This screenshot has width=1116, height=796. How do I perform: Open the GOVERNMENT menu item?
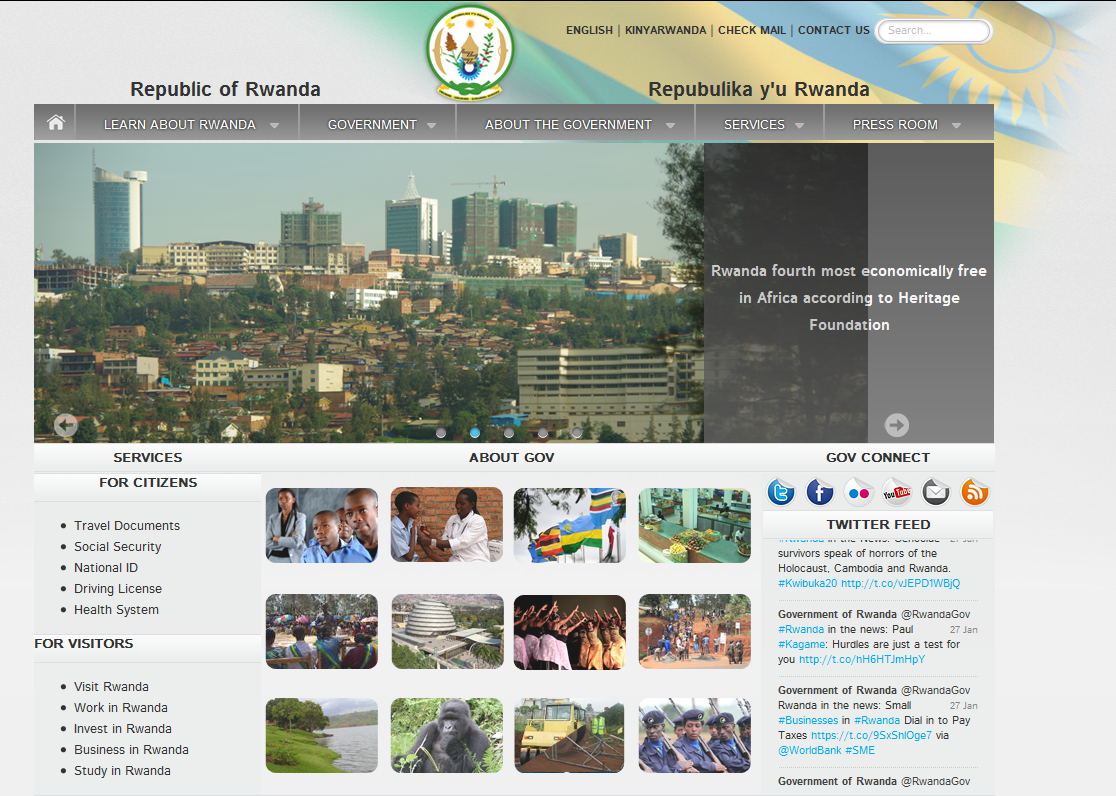coord(372,125)
